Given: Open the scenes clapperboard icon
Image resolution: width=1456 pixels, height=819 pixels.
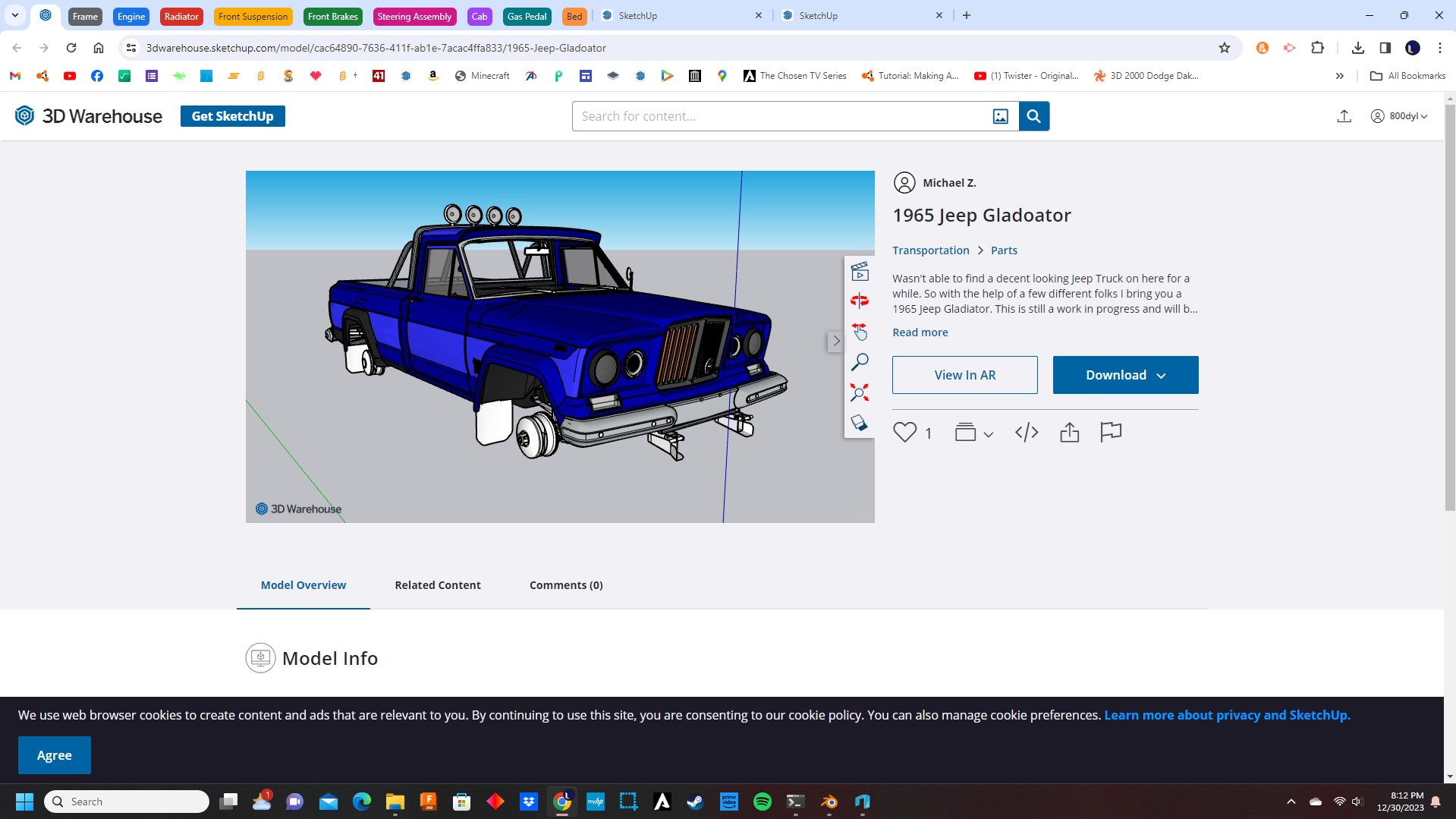Looking at the screenshot, I should [x=859, y=271].
